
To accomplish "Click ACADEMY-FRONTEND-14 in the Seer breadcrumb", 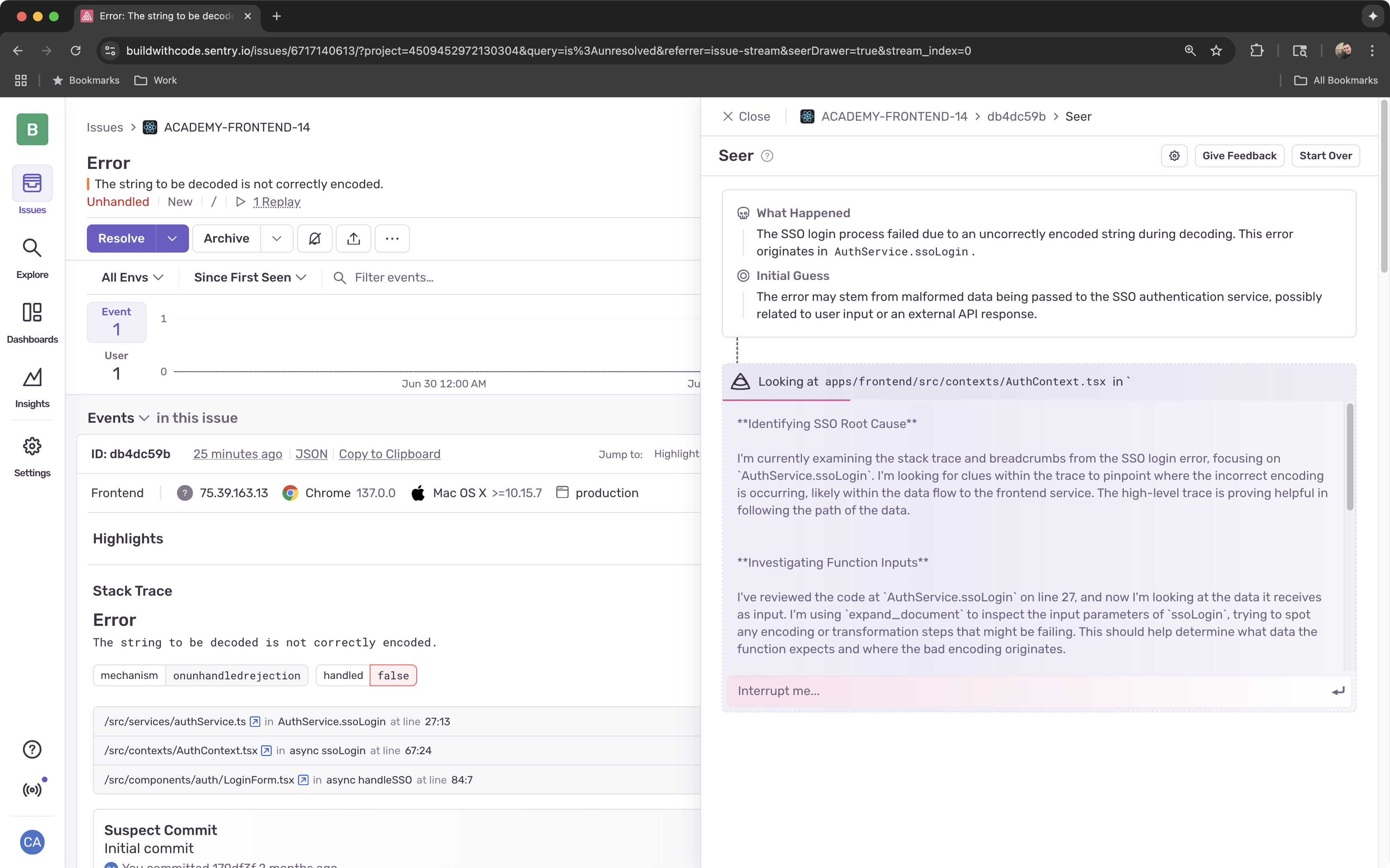I will (x=894, y=117).
